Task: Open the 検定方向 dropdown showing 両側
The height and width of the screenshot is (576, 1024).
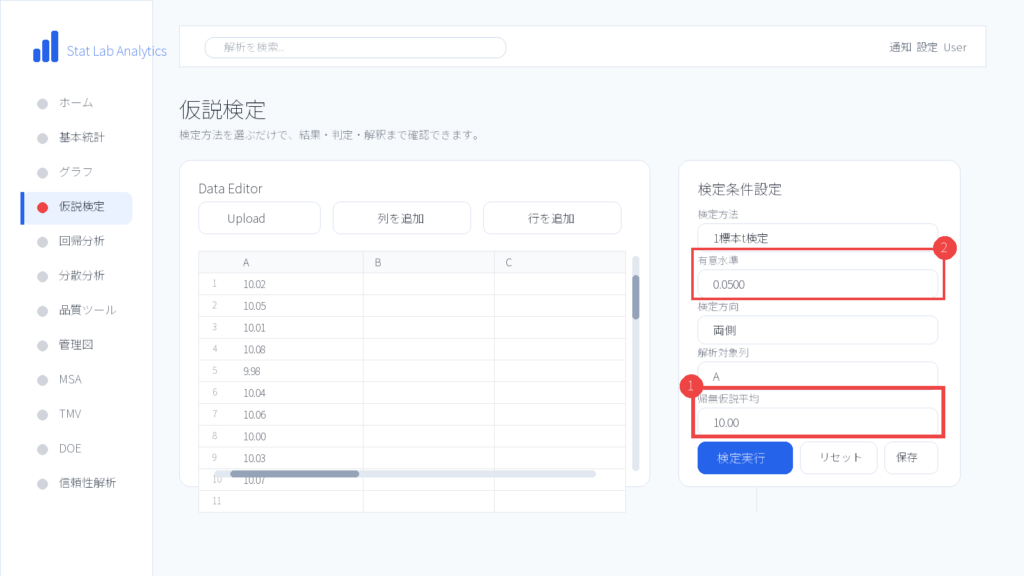Action: [818, 330]
